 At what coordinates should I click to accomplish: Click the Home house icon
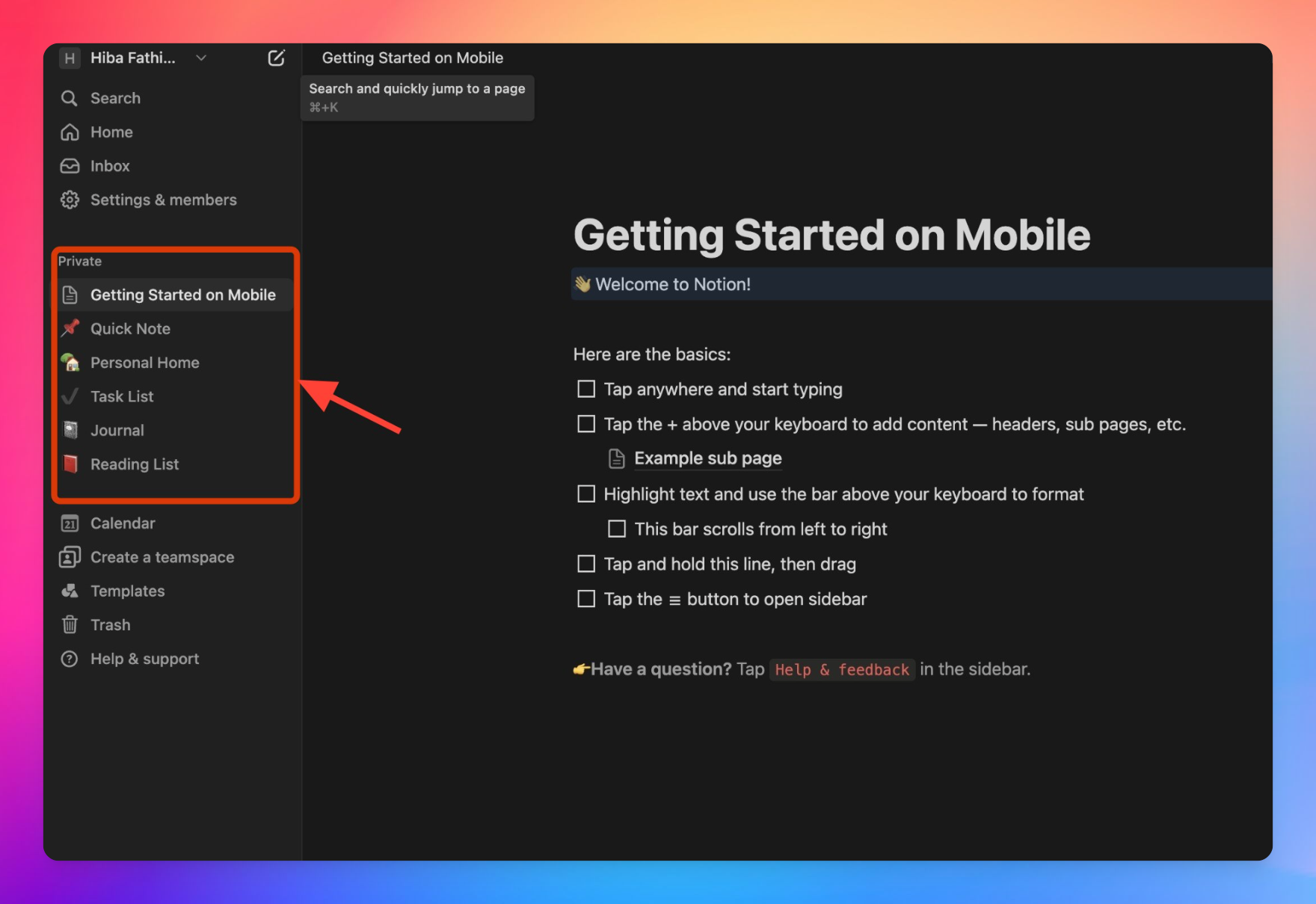point(70,132)
